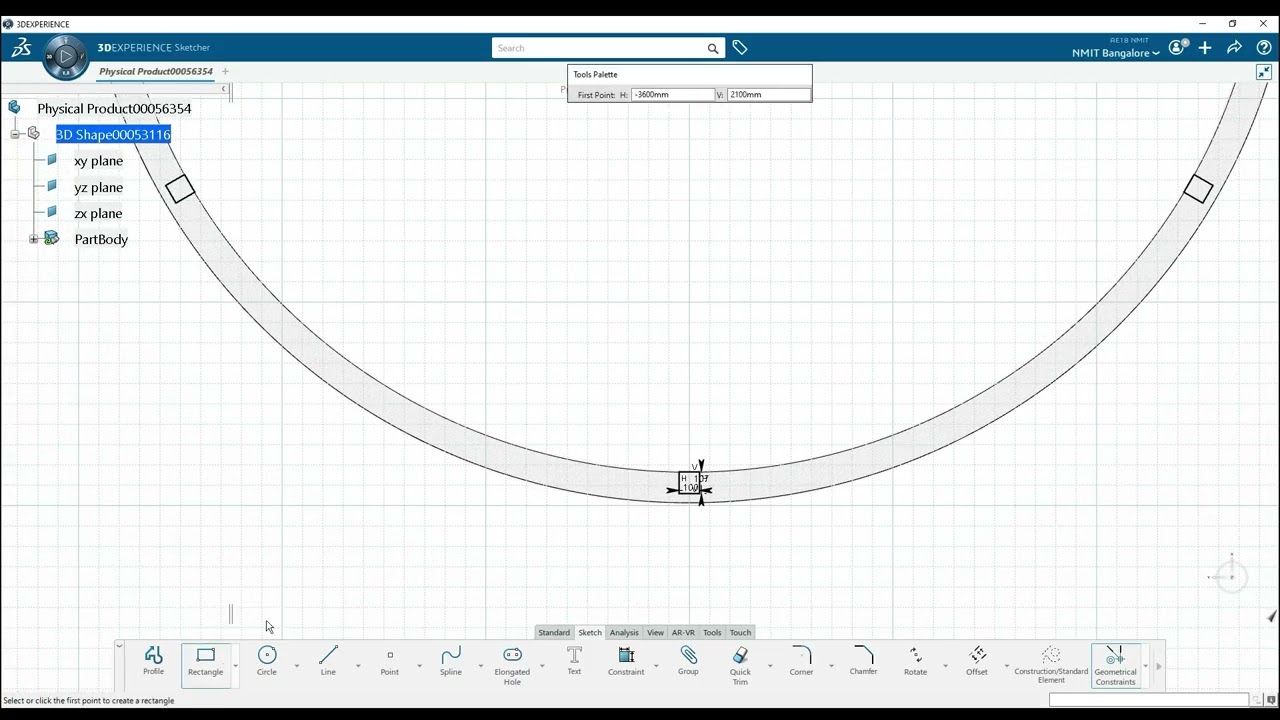Open the Corner tool variants dropdown
Screen dimensions: 1280x720
[x=830, y=666]
